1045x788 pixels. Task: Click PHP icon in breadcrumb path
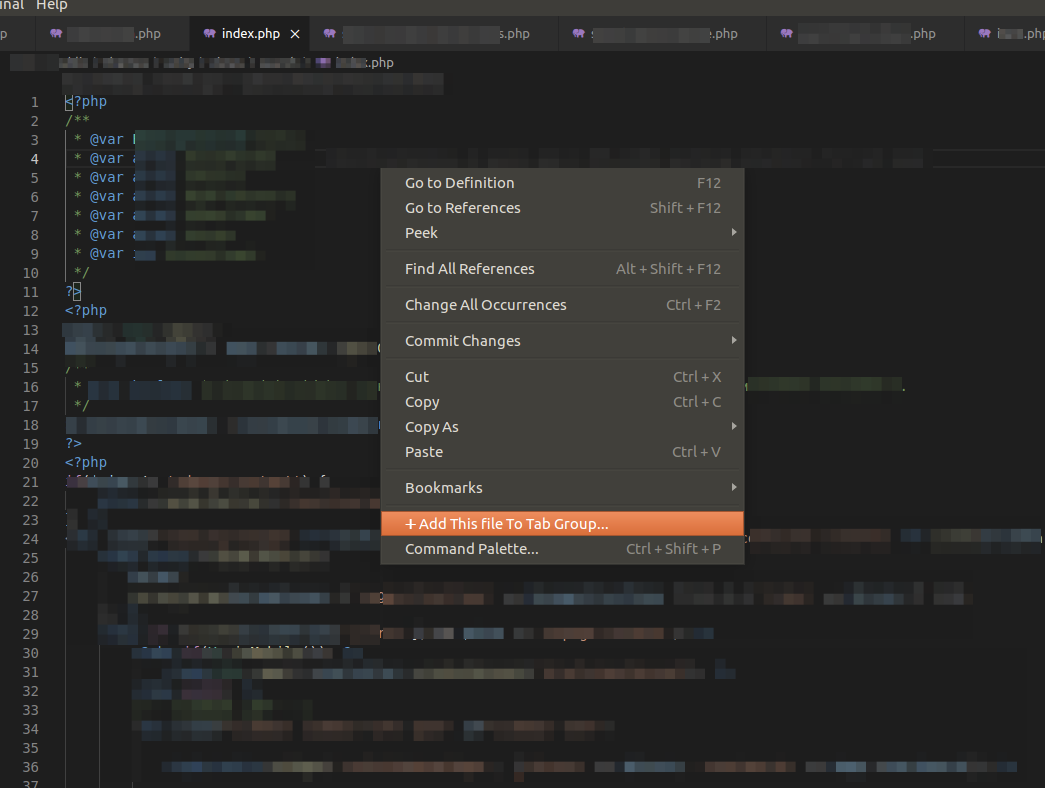coord(323,62)
